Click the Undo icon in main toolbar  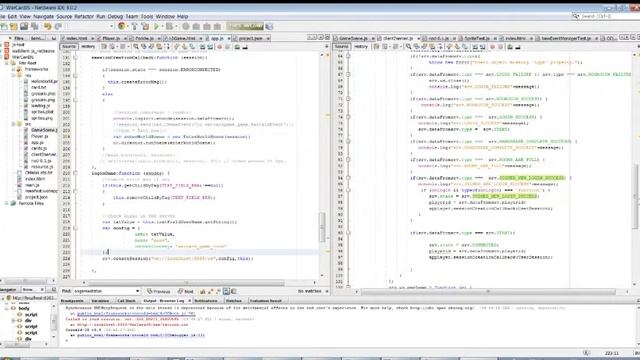click(x=47, y=27)
